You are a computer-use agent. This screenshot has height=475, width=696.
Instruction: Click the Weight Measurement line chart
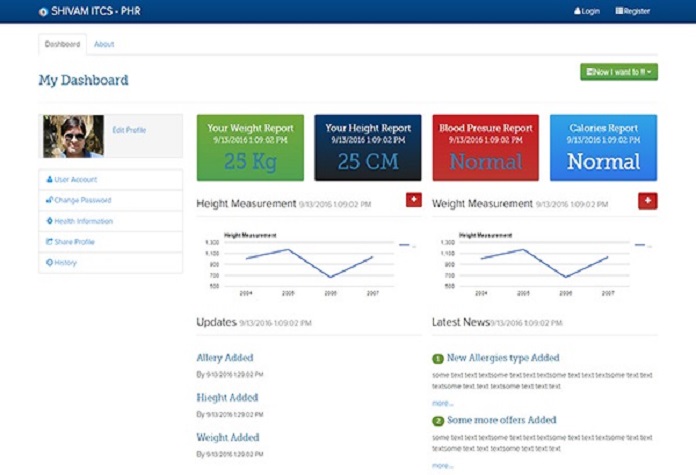pyautogui.click(x=544, y=264)
